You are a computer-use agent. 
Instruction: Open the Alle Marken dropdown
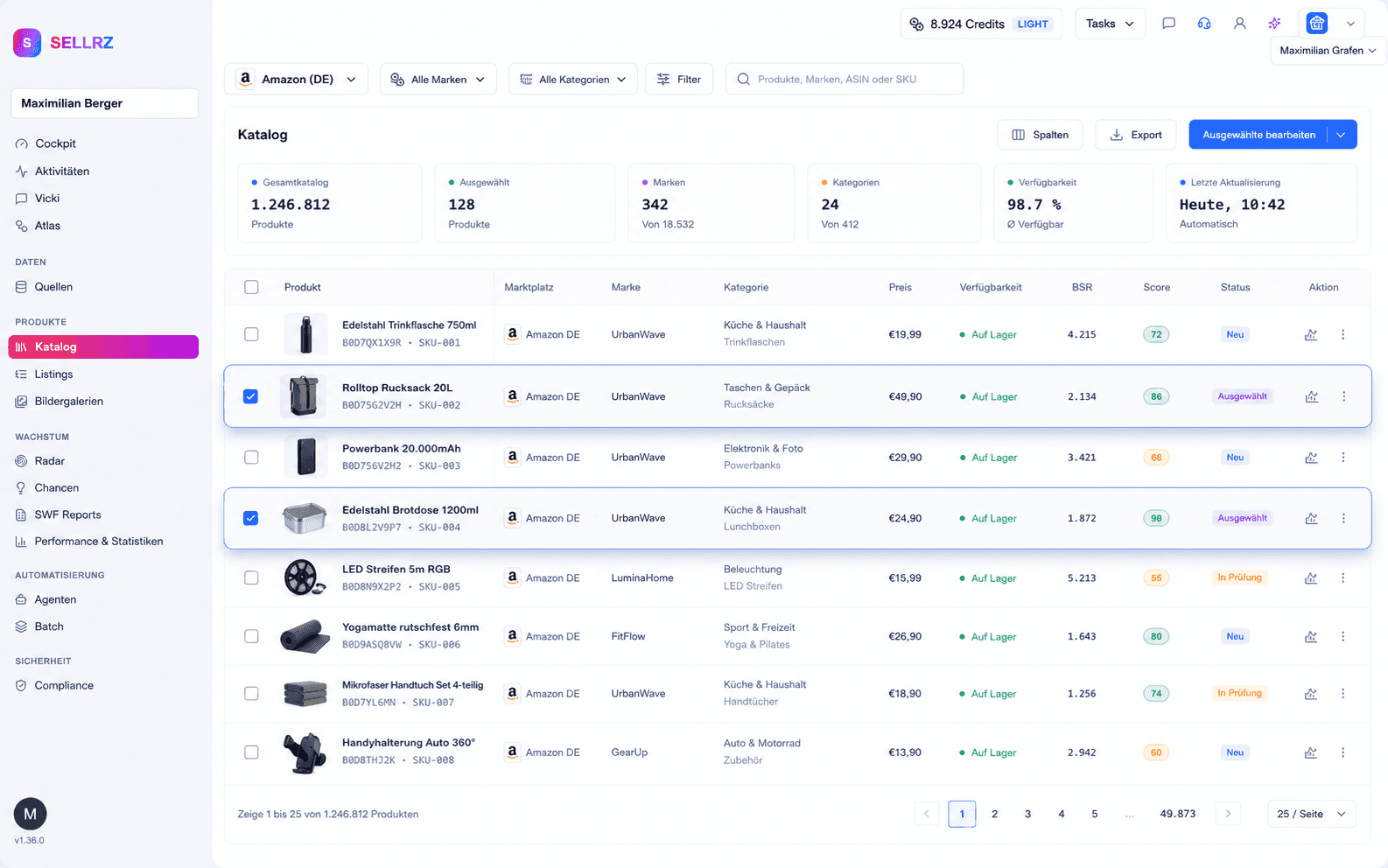pyautogui.click(x=438, y=79)
